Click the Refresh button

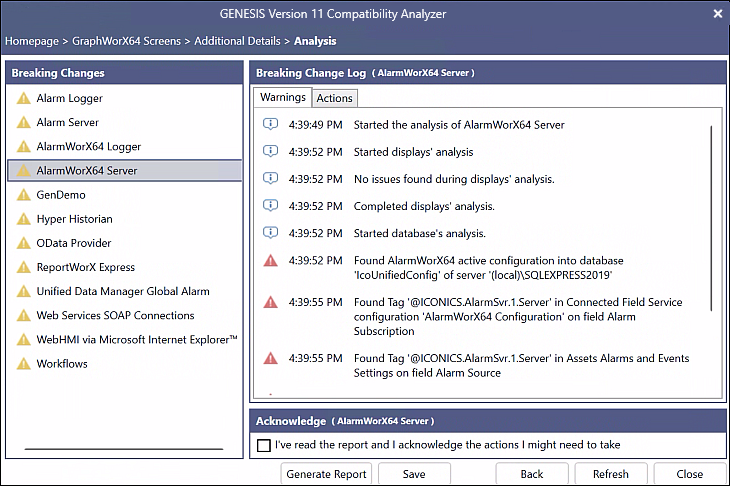click(611, 474)
